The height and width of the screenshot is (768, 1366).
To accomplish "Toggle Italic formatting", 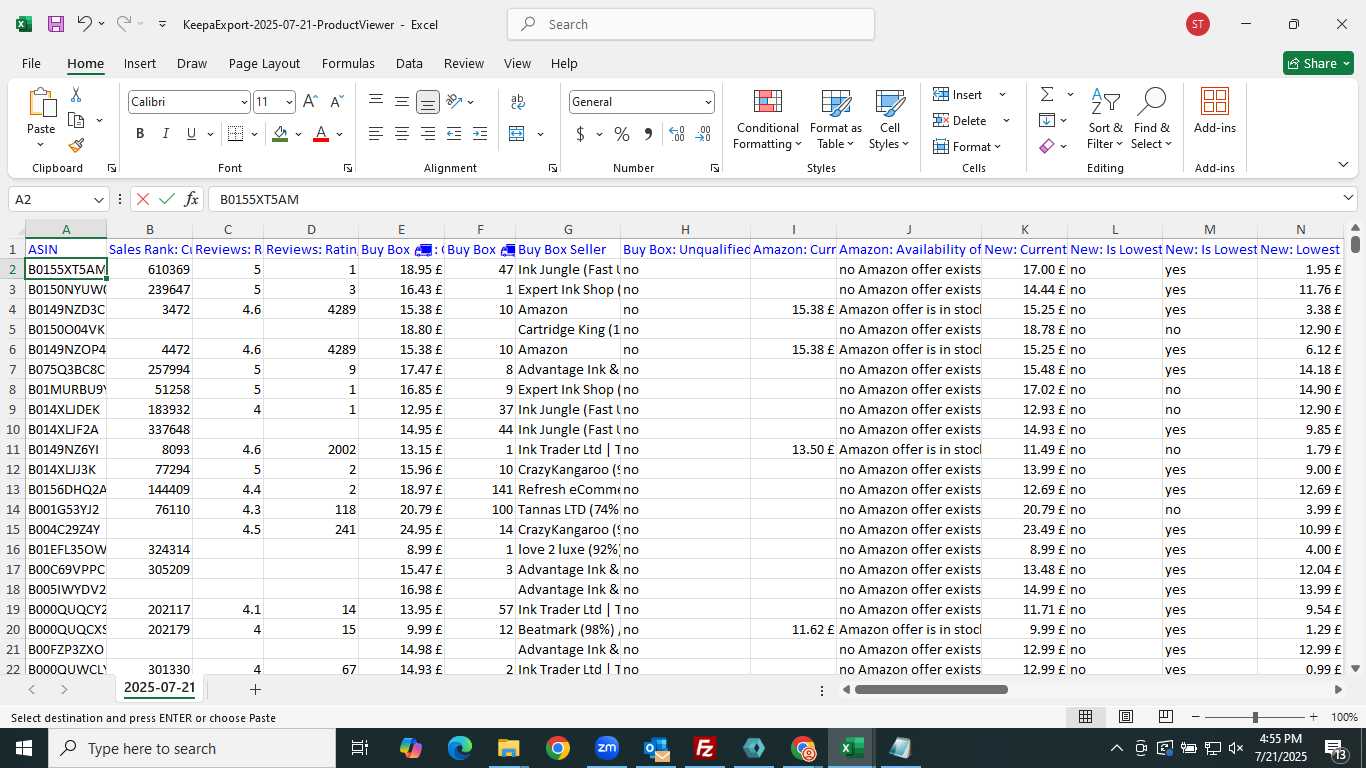I will pyautogui.click(x=165, y=134).
